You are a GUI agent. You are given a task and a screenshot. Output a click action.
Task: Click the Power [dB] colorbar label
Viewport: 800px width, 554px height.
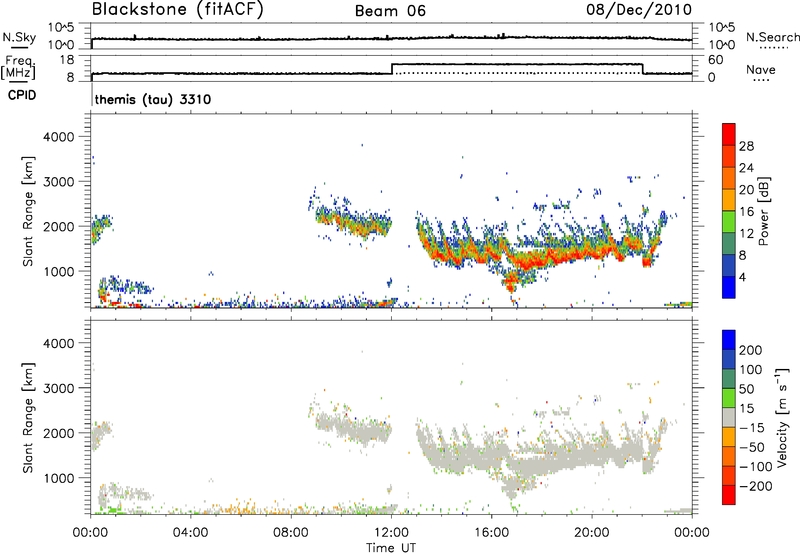tap(763, 211)
